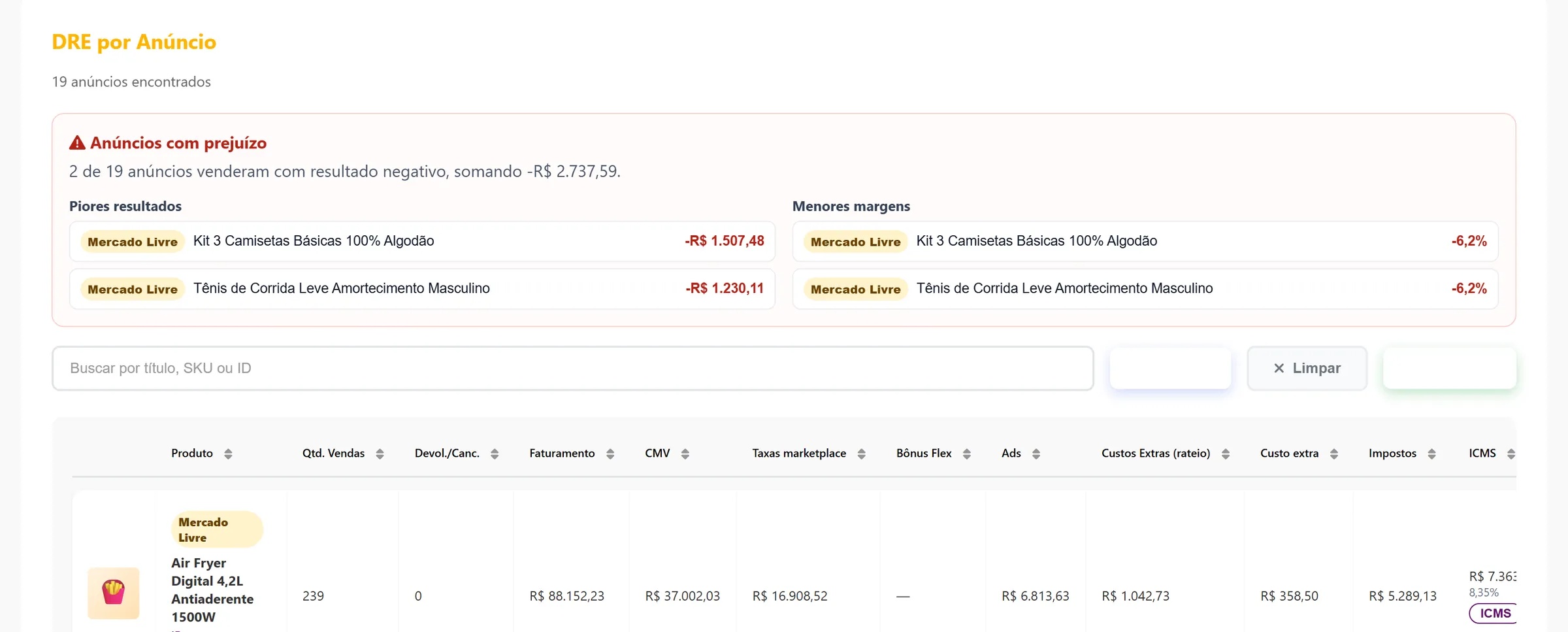Sort by Custo extra column
This screenshot has width=1568, height=632.
click(1299, 454)
